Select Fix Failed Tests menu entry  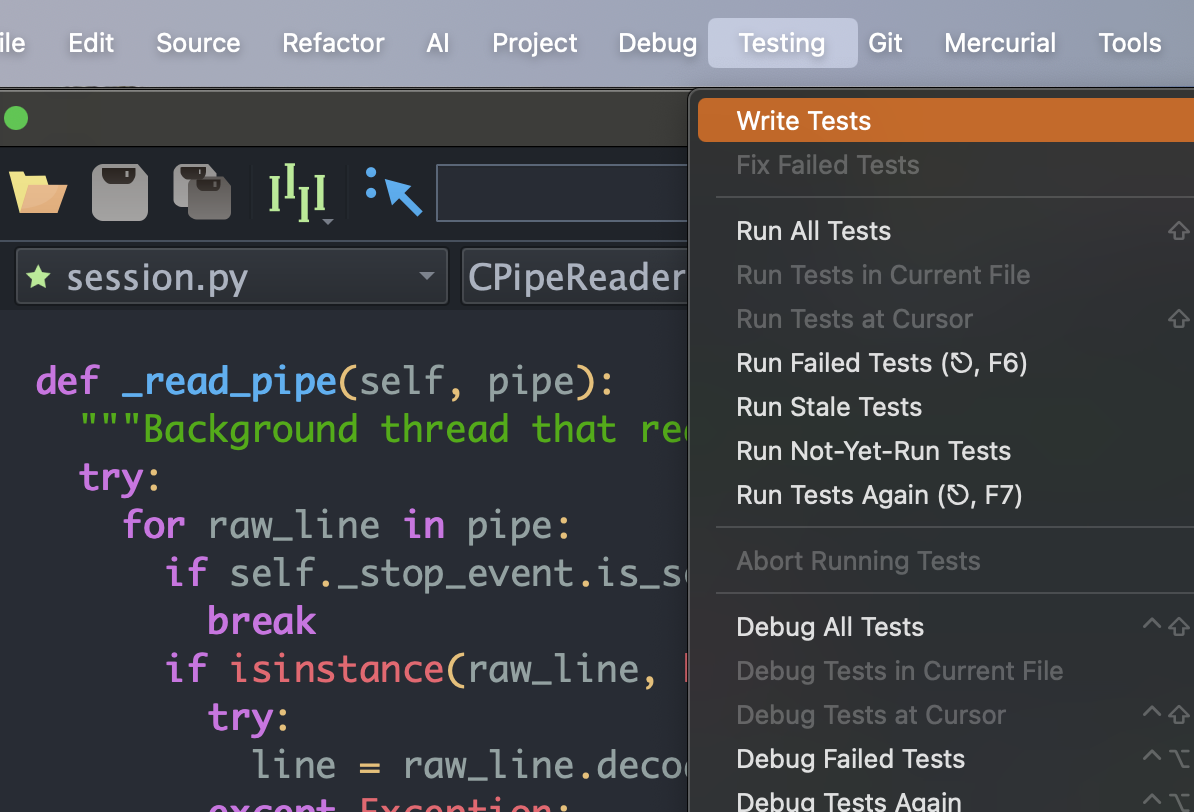click(x=946, y=165)
